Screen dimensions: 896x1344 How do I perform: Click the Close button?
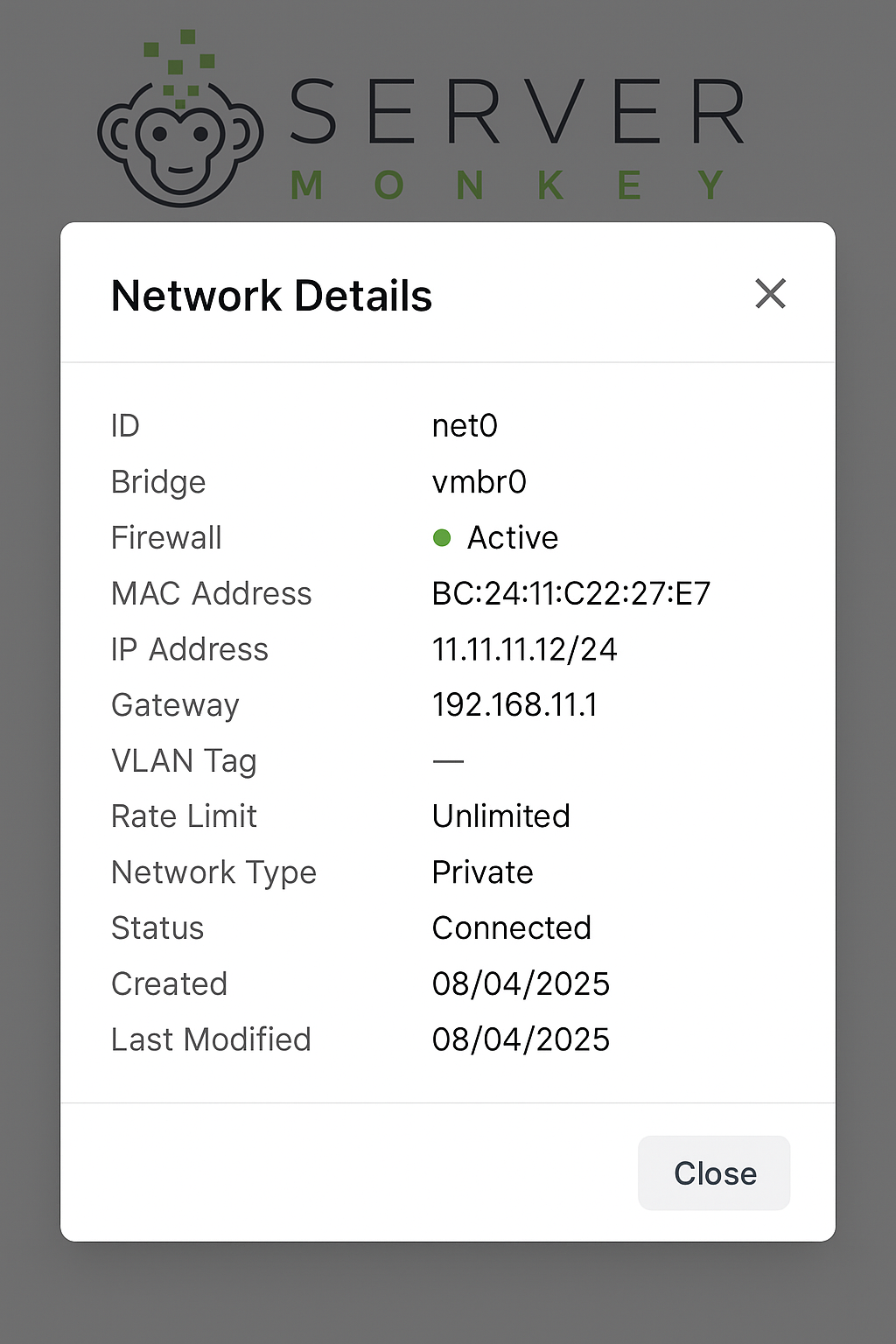[x=714, y=1173]
